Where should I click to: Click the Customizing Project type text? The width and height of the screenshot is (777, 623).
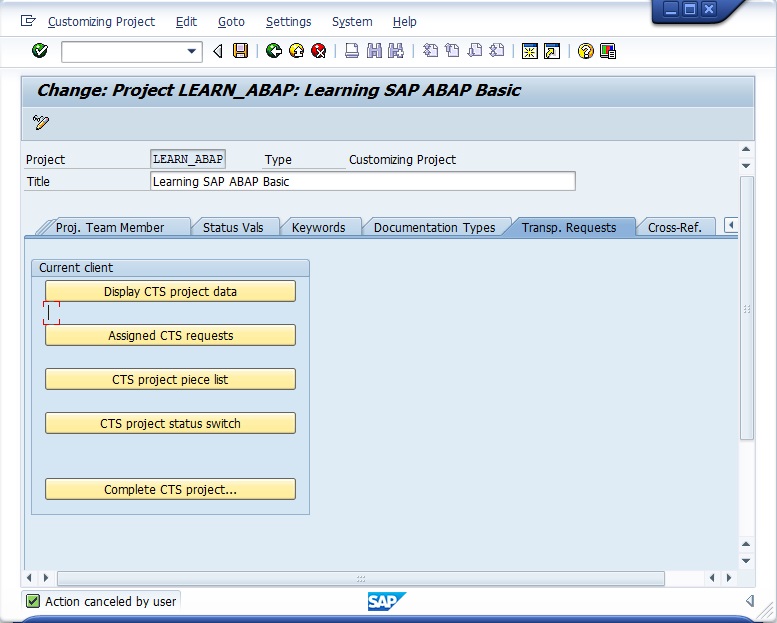click(402, 160)
